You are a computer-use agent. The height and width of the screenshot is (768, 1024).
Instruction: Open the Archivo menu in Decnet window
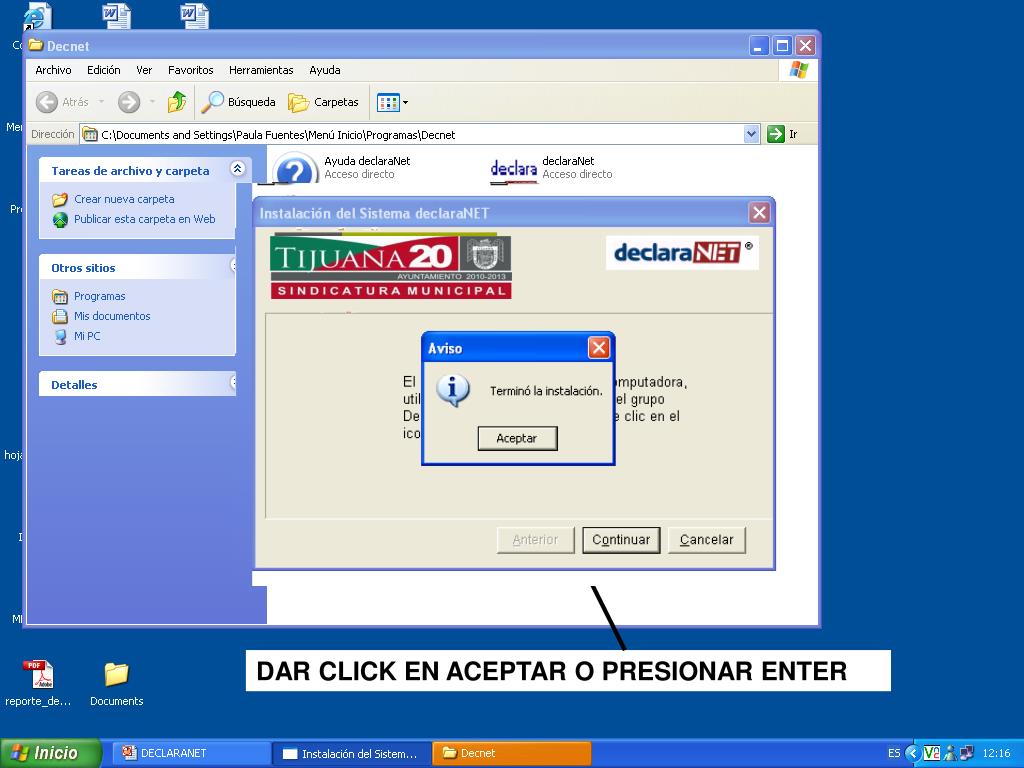point(53,70)
